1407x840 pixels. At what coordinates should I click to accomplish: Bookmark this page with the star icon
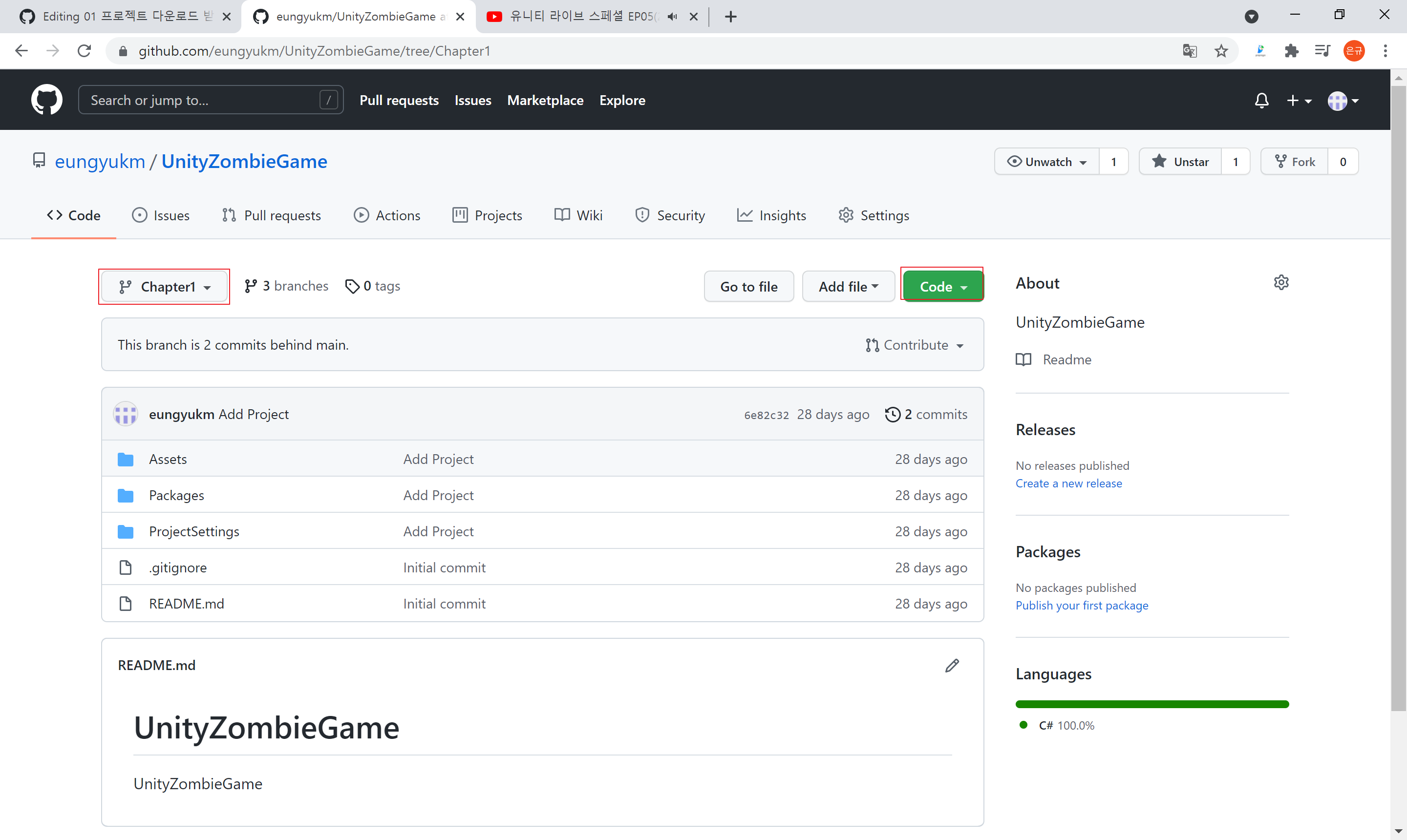(1221, 51)
